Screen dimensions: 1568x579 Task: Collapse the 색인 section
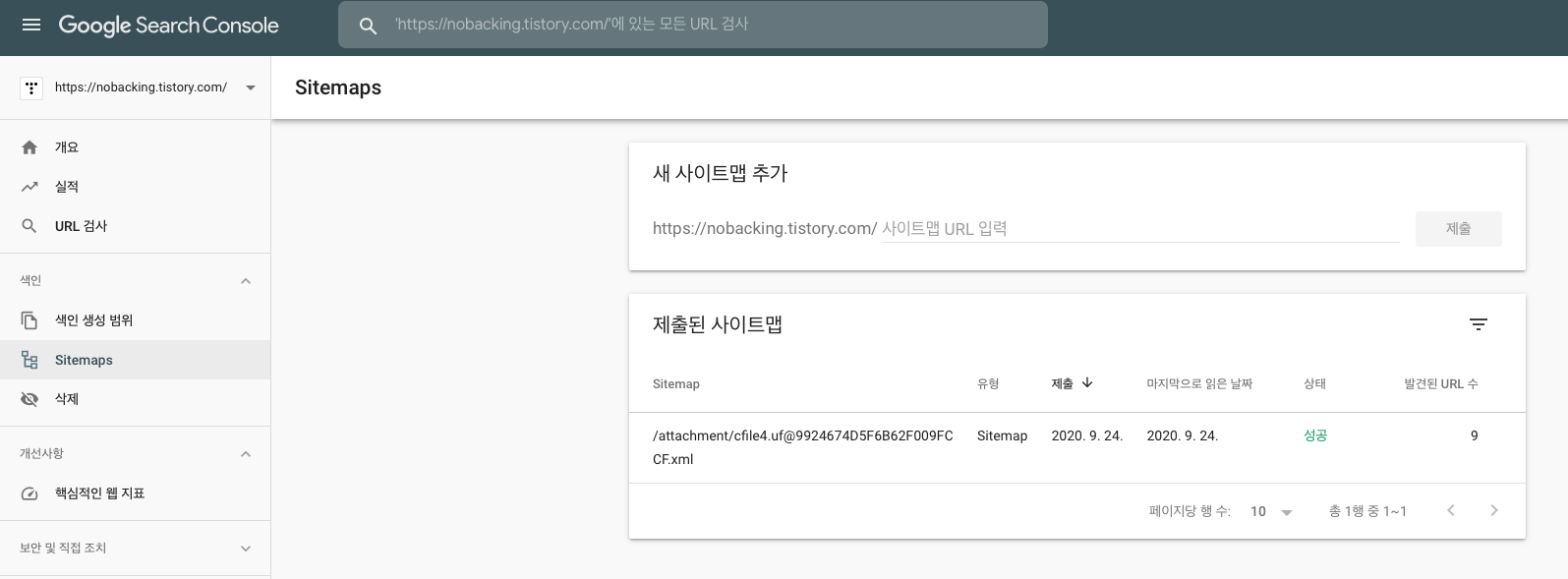(246, 281)
